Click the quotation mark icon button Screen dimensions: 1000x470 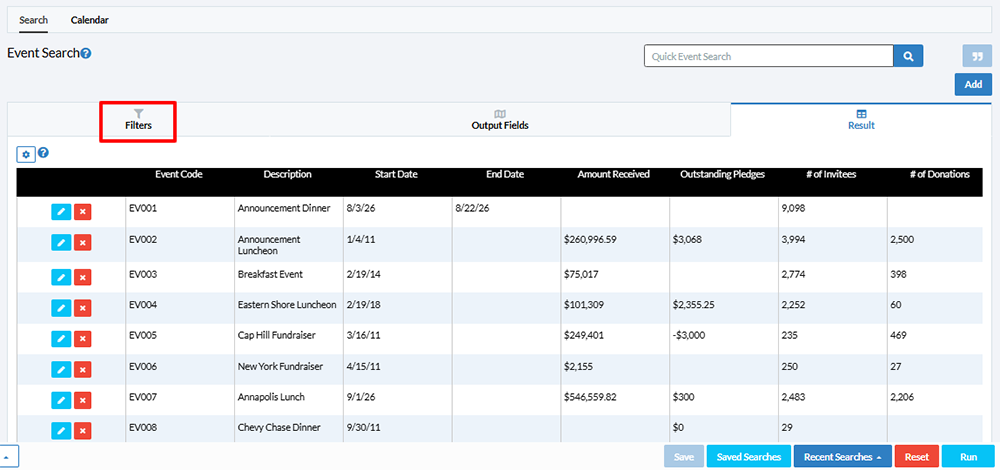pos(977,56)
